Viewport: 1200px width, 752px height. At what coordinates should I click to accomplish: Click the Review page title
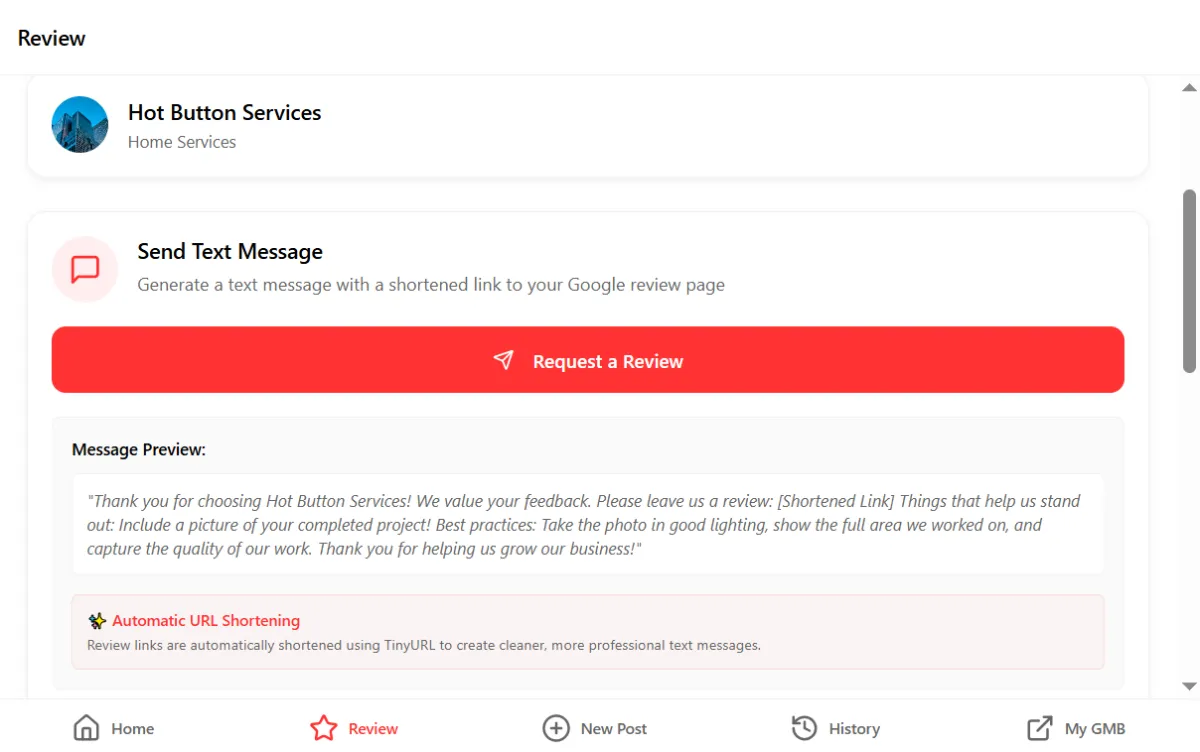tap(52, 38)
